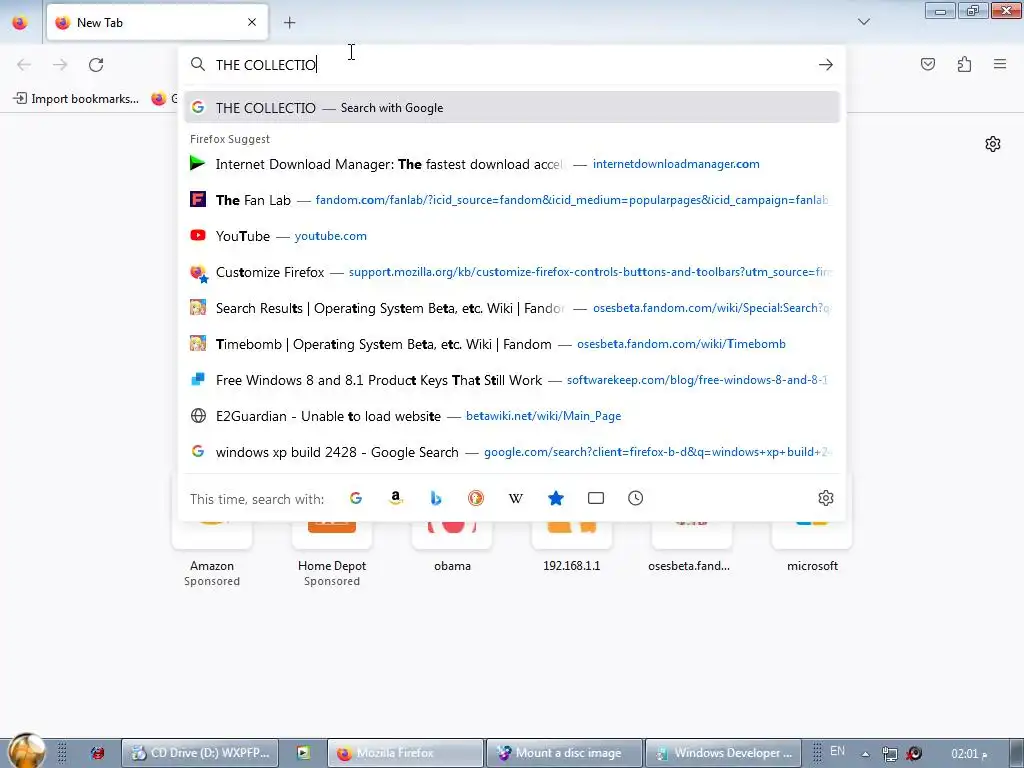Search this time with DuckDuckGo icon

click(475, 498)
